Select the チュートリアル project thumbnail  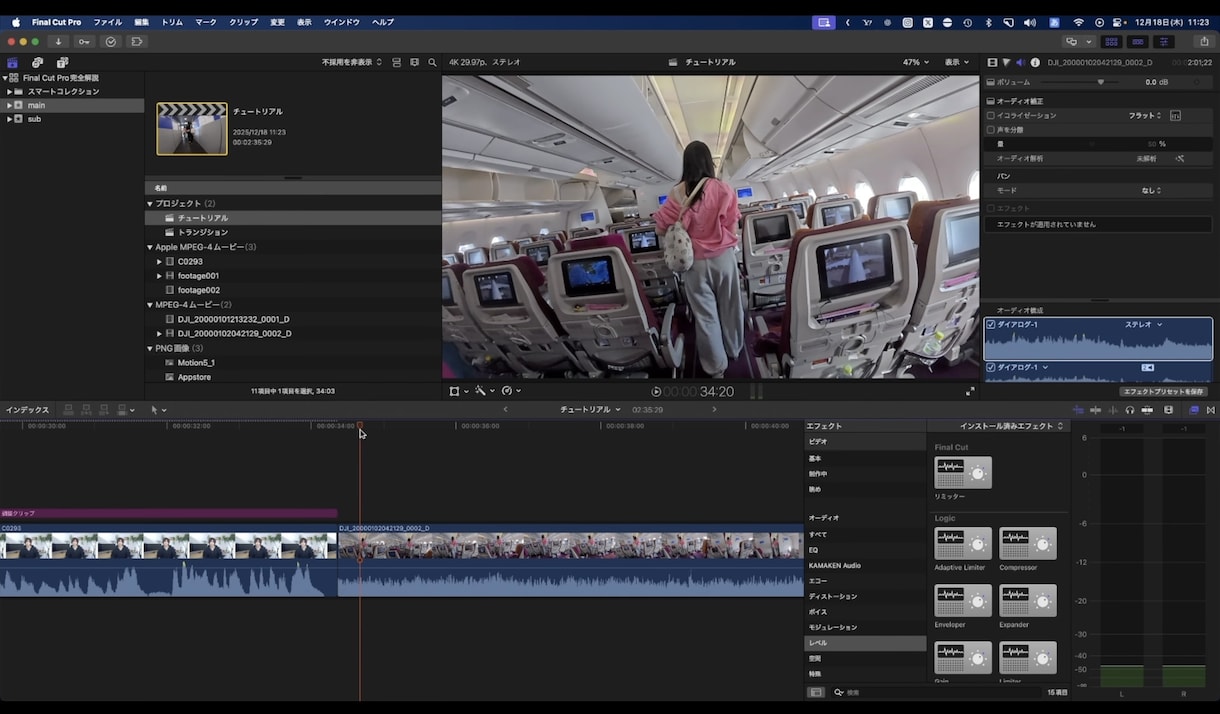(x=192, y=129)
